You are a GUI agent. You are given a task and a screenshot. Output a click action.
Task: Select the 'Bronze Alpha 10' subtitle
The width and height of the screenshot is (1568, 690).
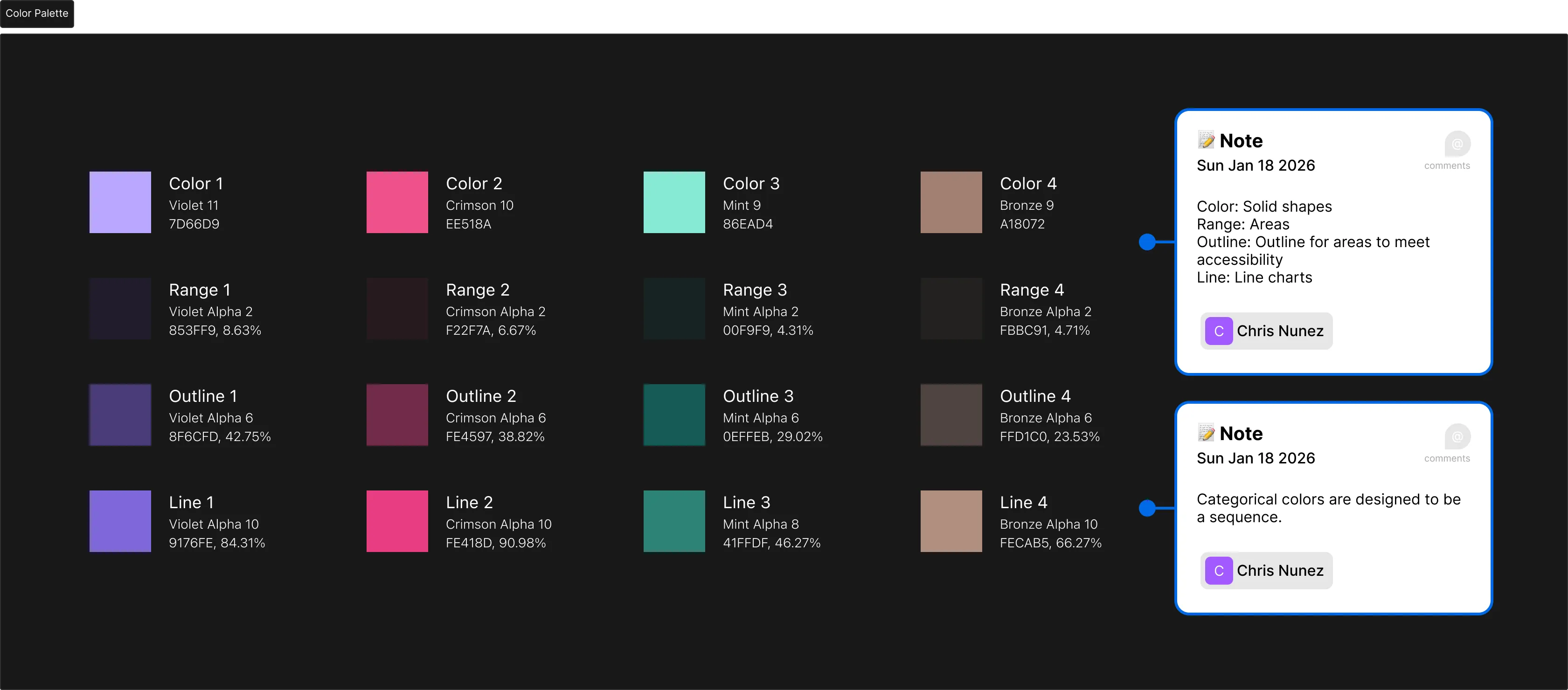(x=1049, y=524)
